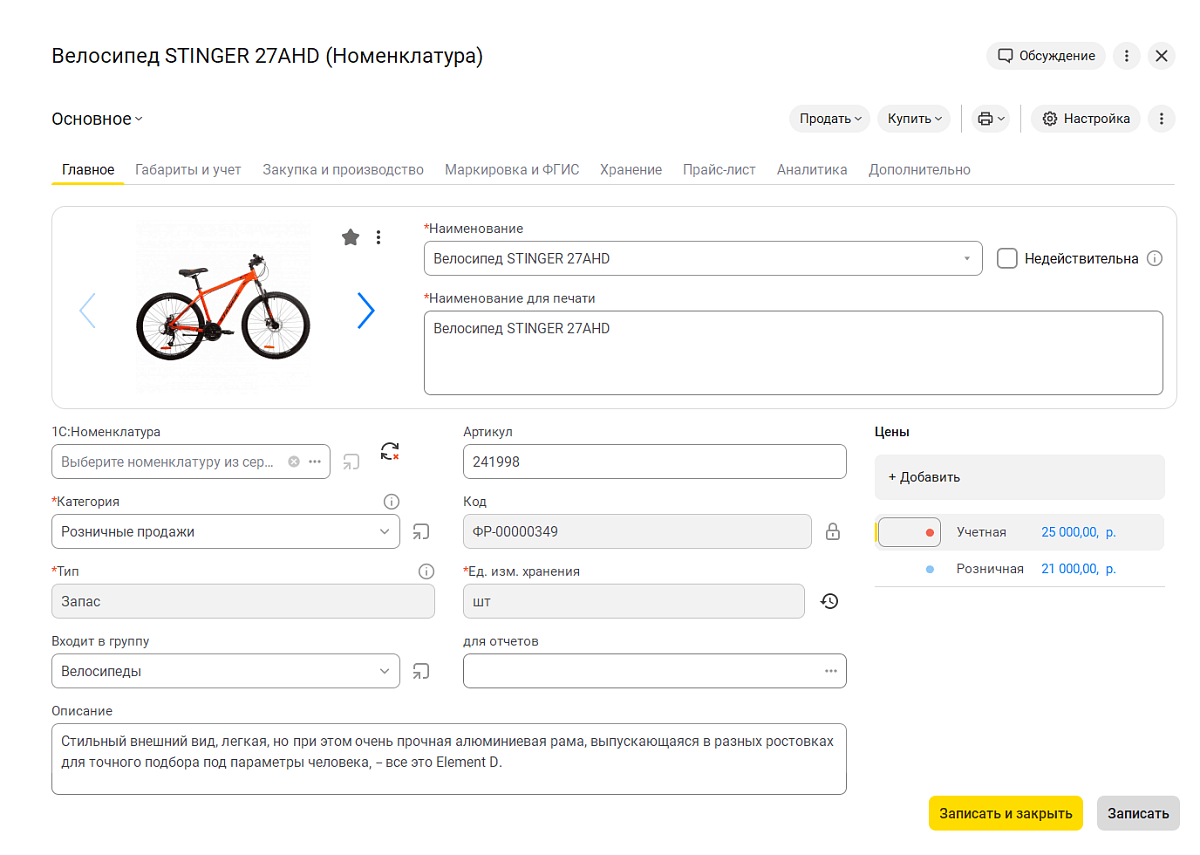Click the Описание text area

[x=449, y=759]
